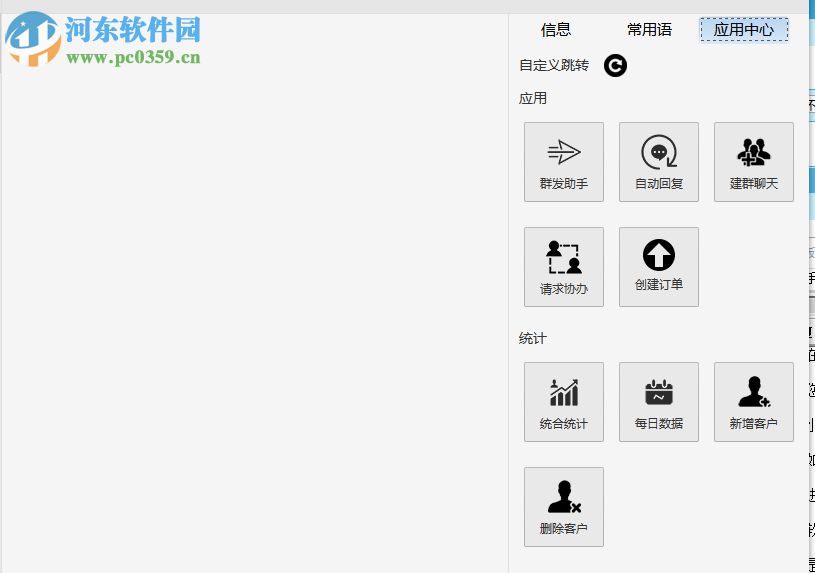Viewport: 815px width, 573px height.
Task: Click the 应用 section heading
Action: pos(533,98)
